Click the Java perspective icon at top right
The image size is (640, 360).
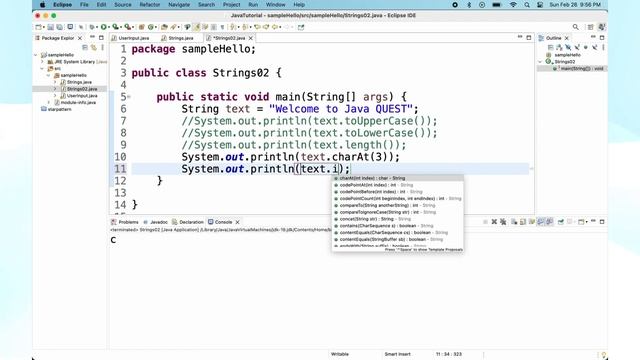coord(602,27)
